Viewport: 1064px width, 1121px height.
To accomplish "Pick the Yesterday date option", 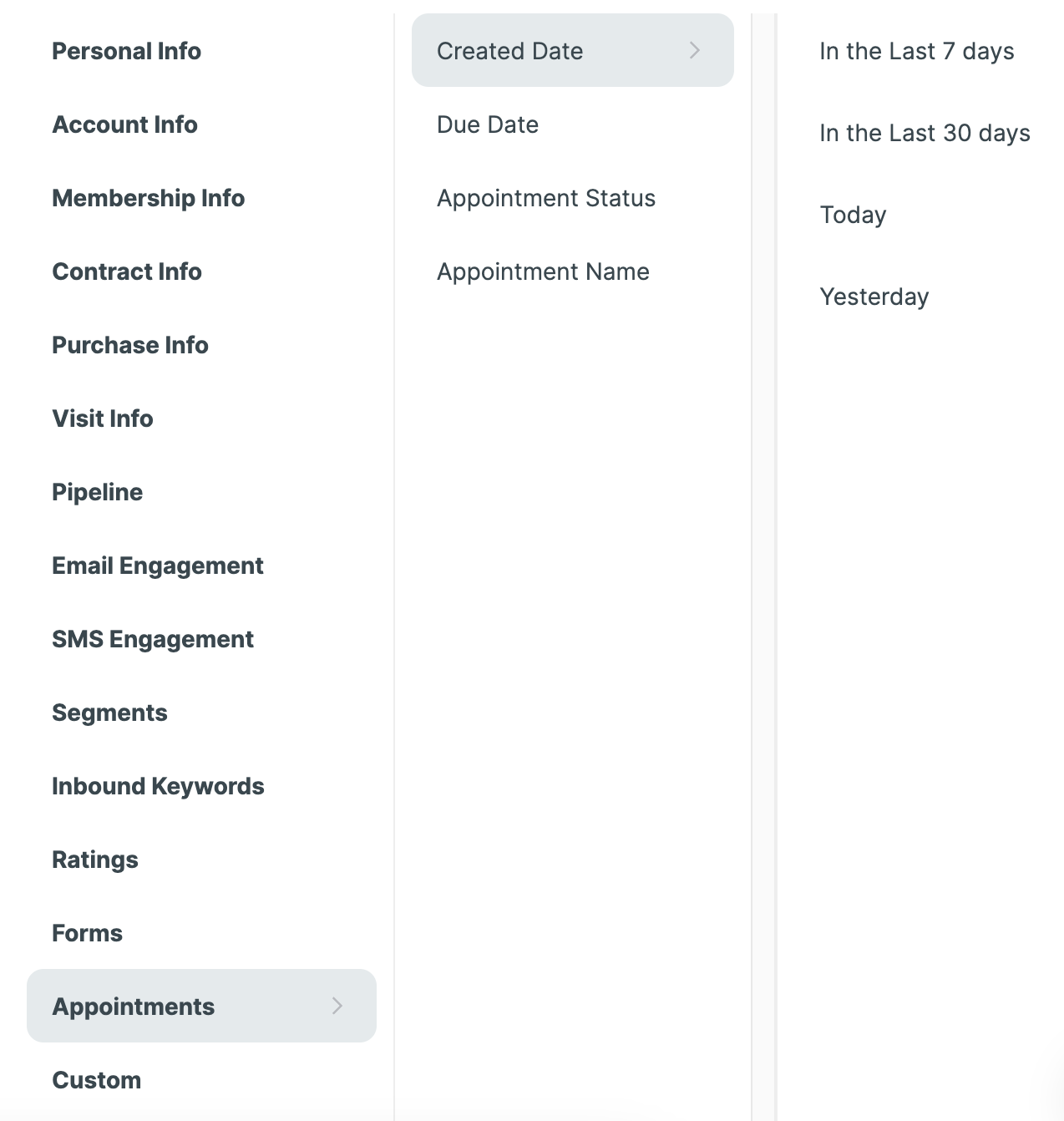I will click(x=874, y=297).
